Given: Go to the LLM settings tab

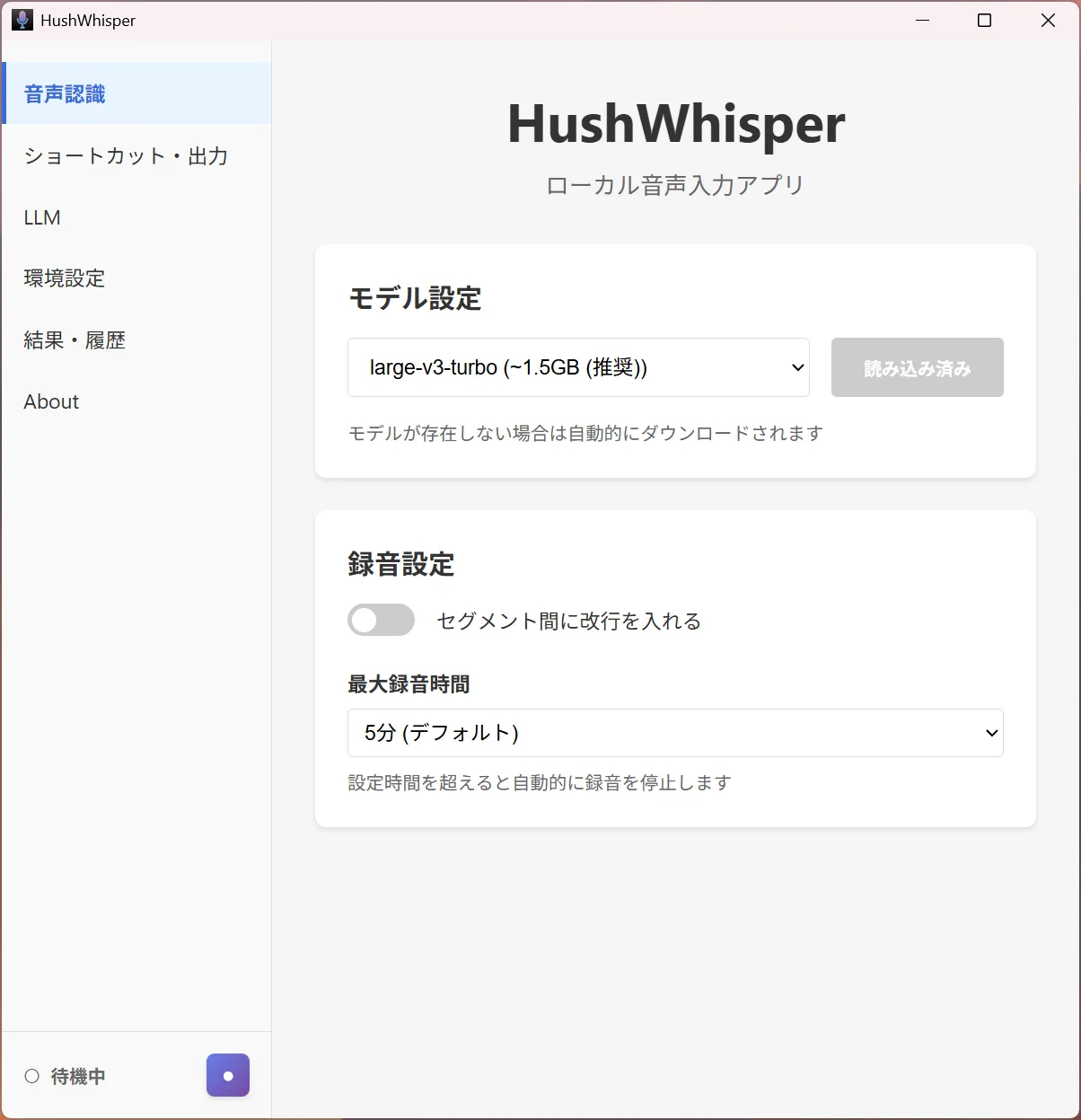Looking at the screenshot, I should [x=42, y=217].
